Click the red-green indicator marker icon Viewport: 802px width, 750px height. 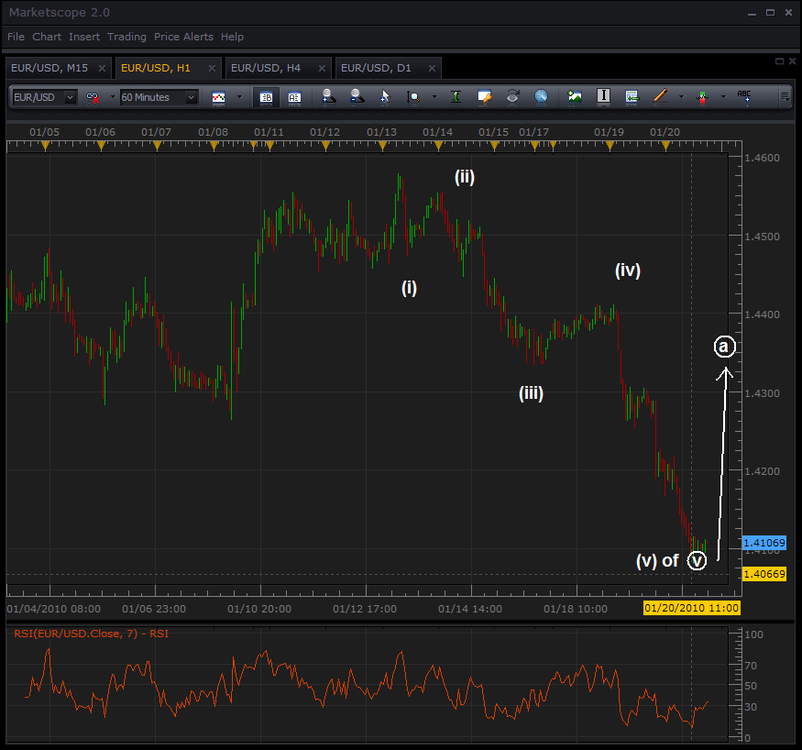click(702, 97)
